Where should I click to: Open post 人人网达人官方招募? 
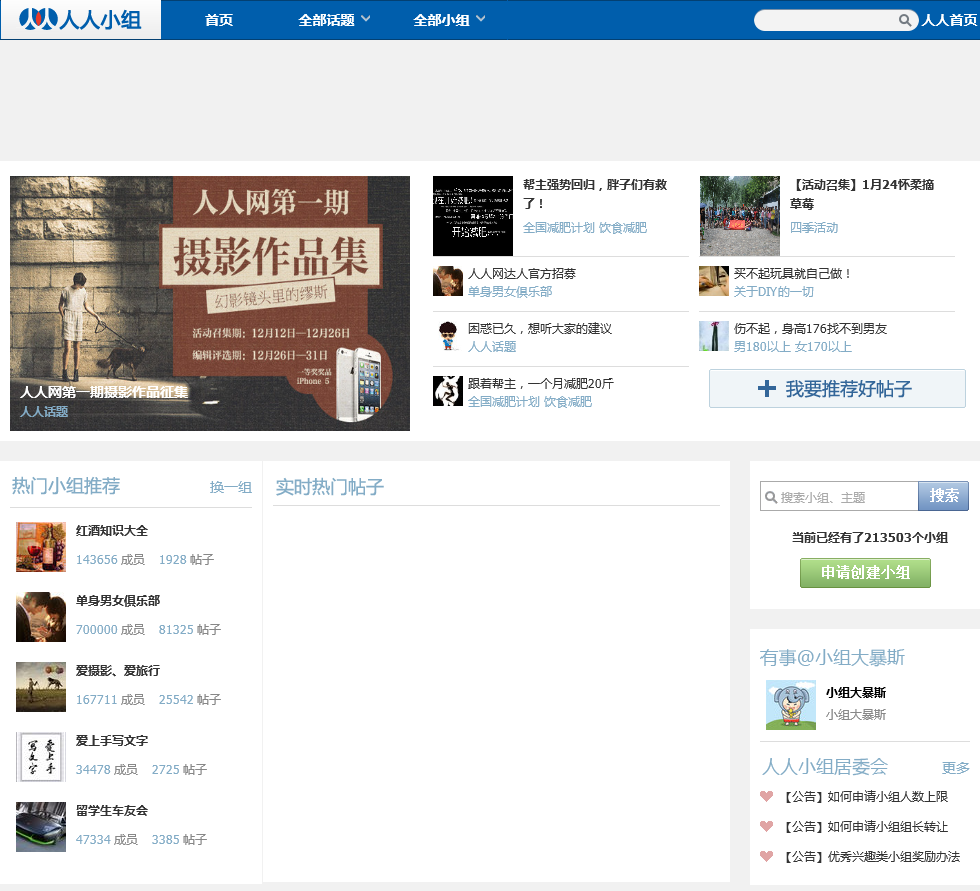pos(522,274)
